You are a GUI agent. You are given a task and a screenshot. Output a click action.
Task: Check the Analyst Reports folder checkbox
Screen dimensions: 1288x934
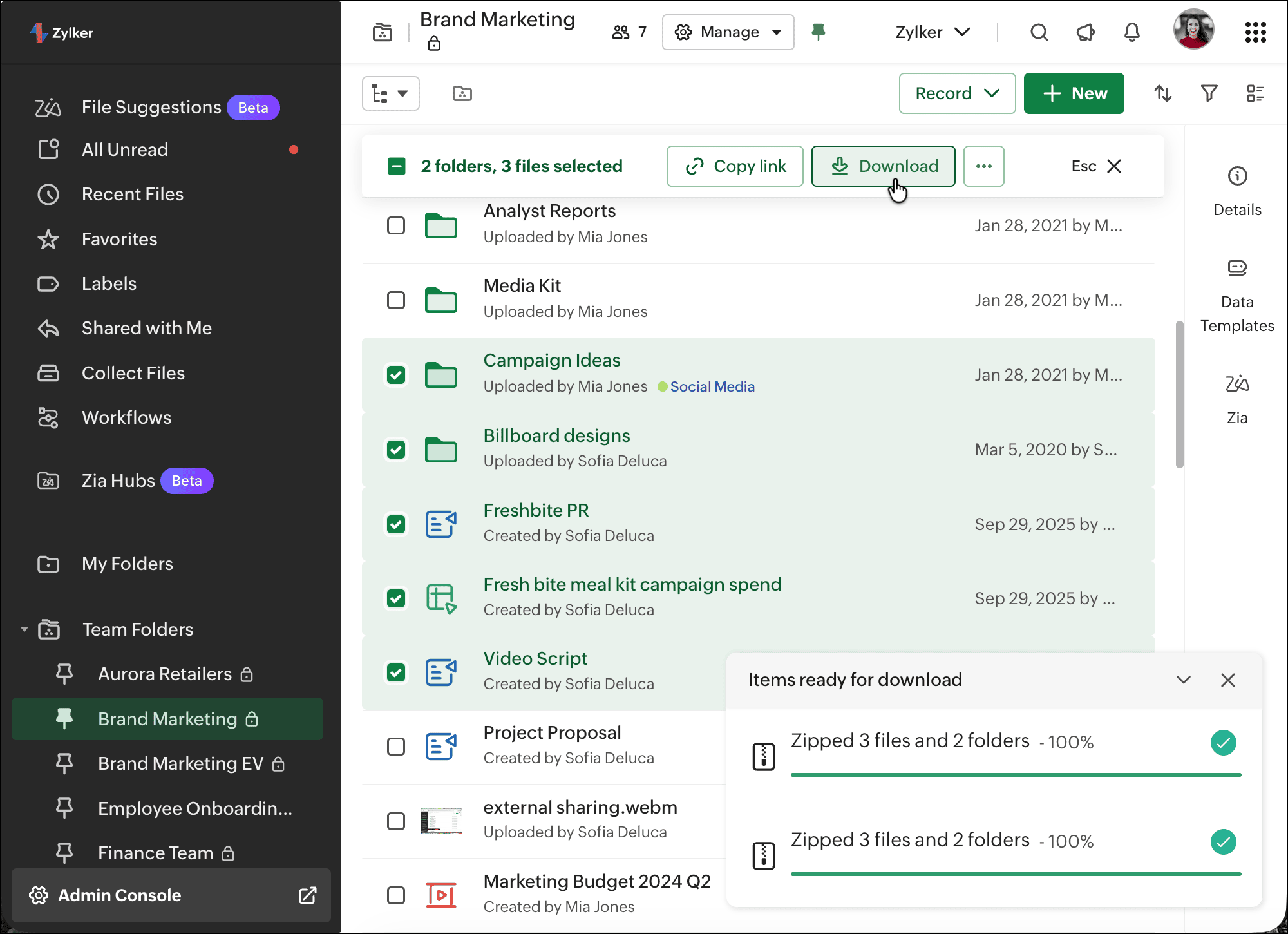(x=396, y=225)
